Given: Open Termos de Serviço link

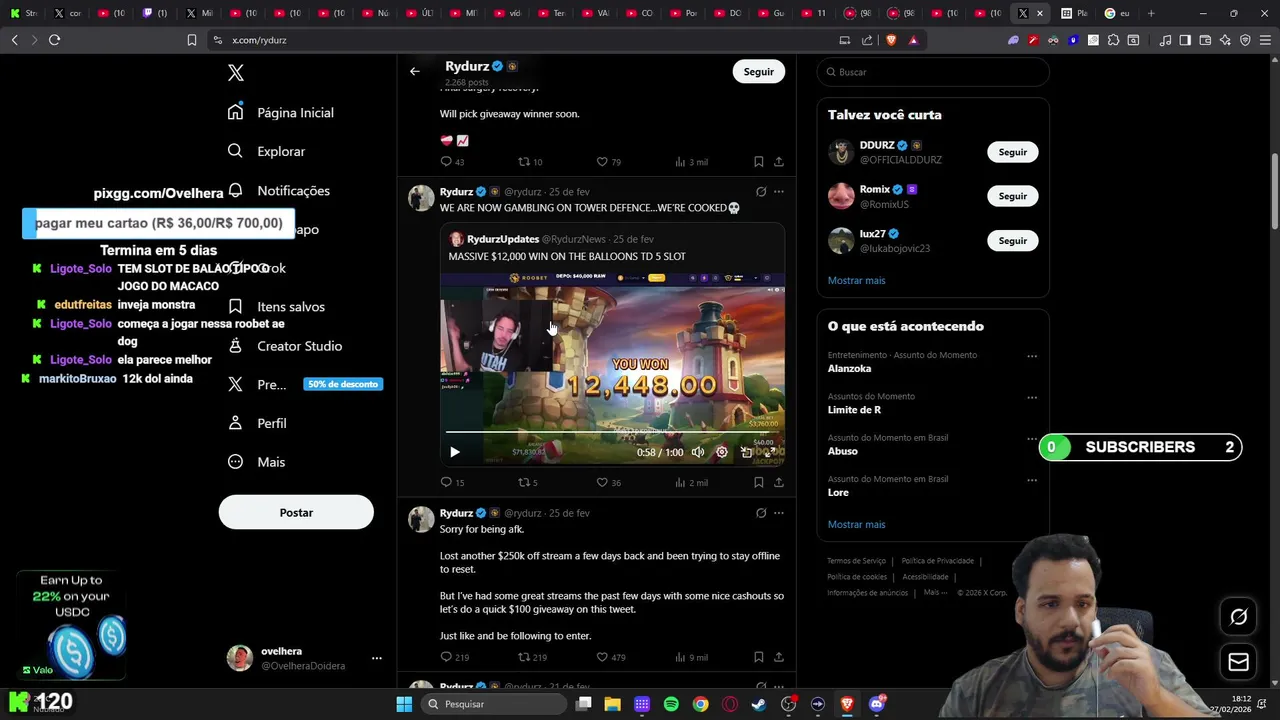Looking at the screenshot, I should click(x=856, y=561).
